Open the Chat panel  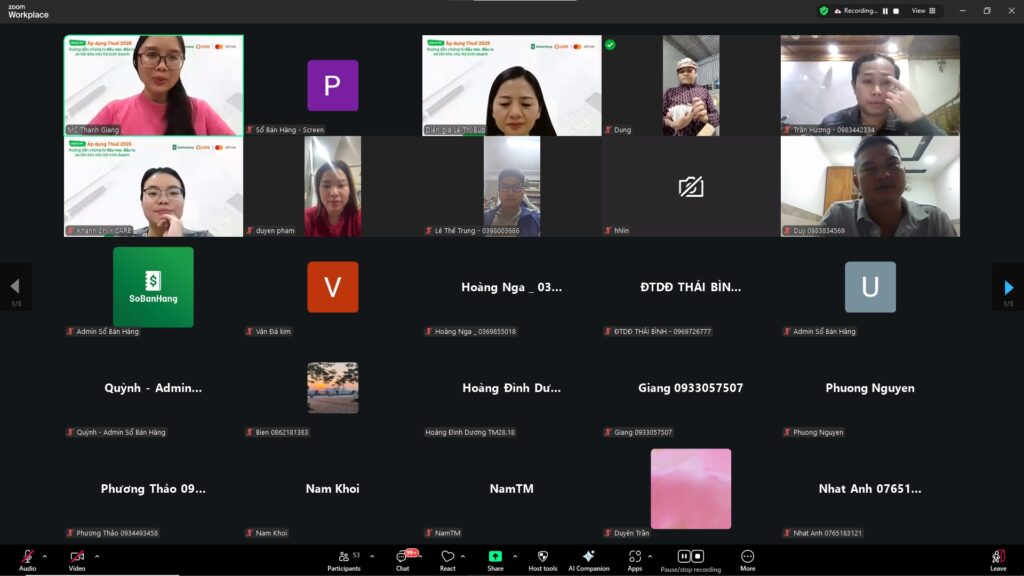click(402, 557)
